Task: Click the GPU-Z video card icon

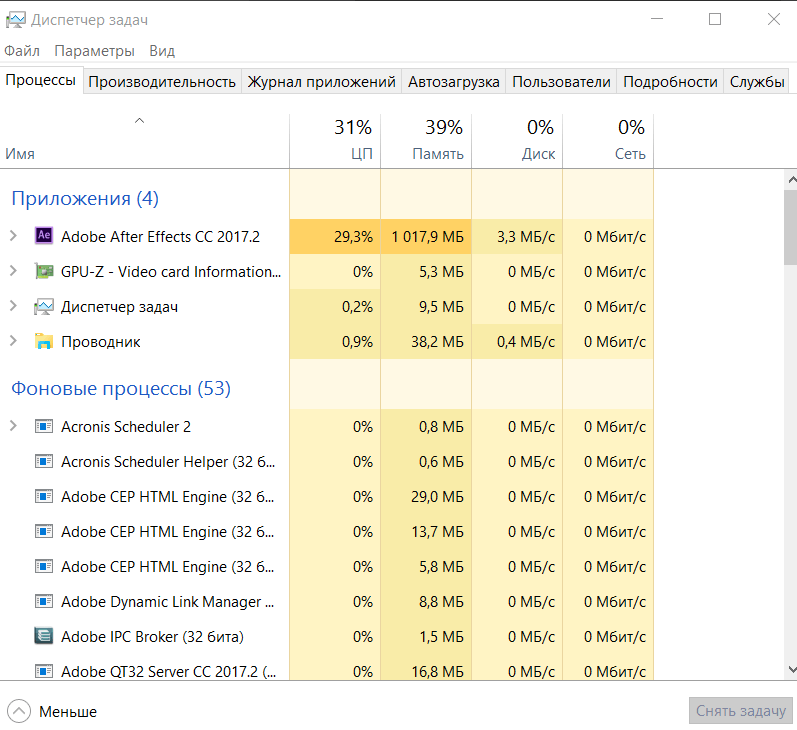Action: pyautogui.click(x=44, y=271)
